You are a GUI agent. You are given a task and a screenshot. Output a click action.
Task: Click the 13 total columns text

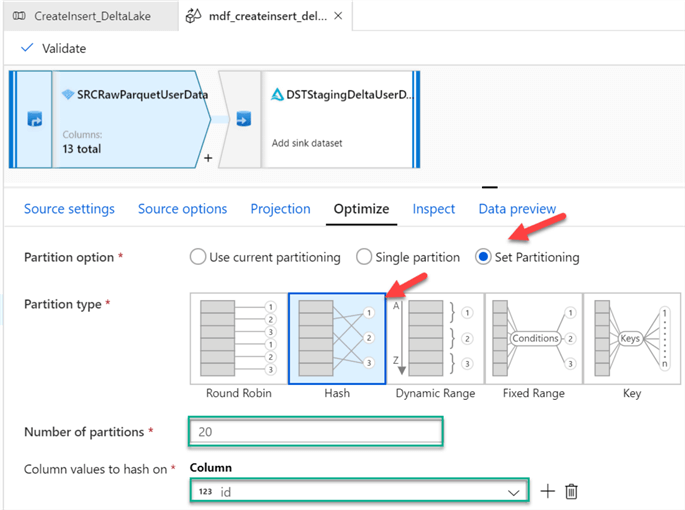(82, 149)
